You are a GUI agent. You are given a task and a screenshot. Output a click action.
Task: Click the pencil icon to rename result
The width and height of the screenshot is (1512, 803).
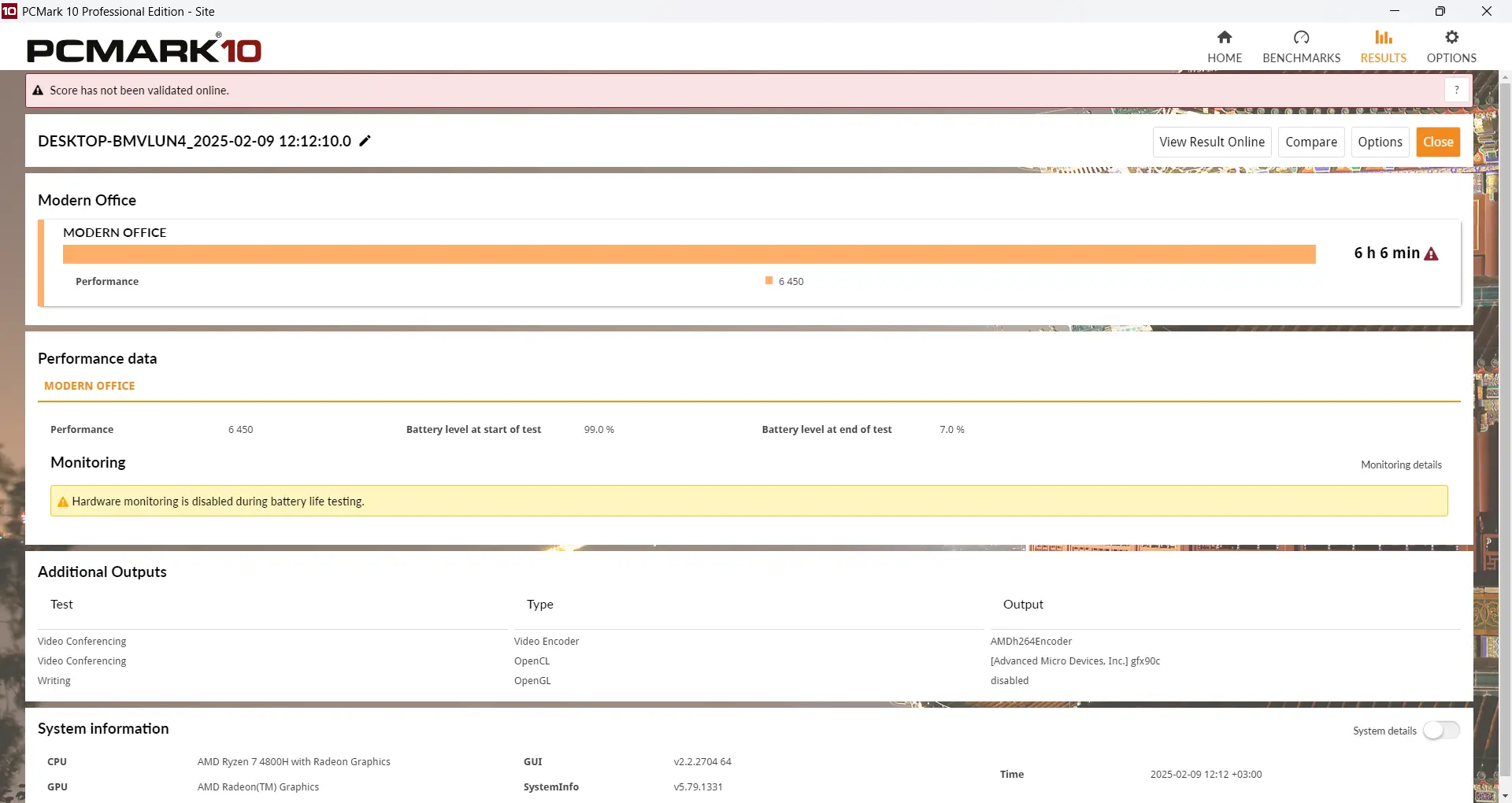pos(365,141)
